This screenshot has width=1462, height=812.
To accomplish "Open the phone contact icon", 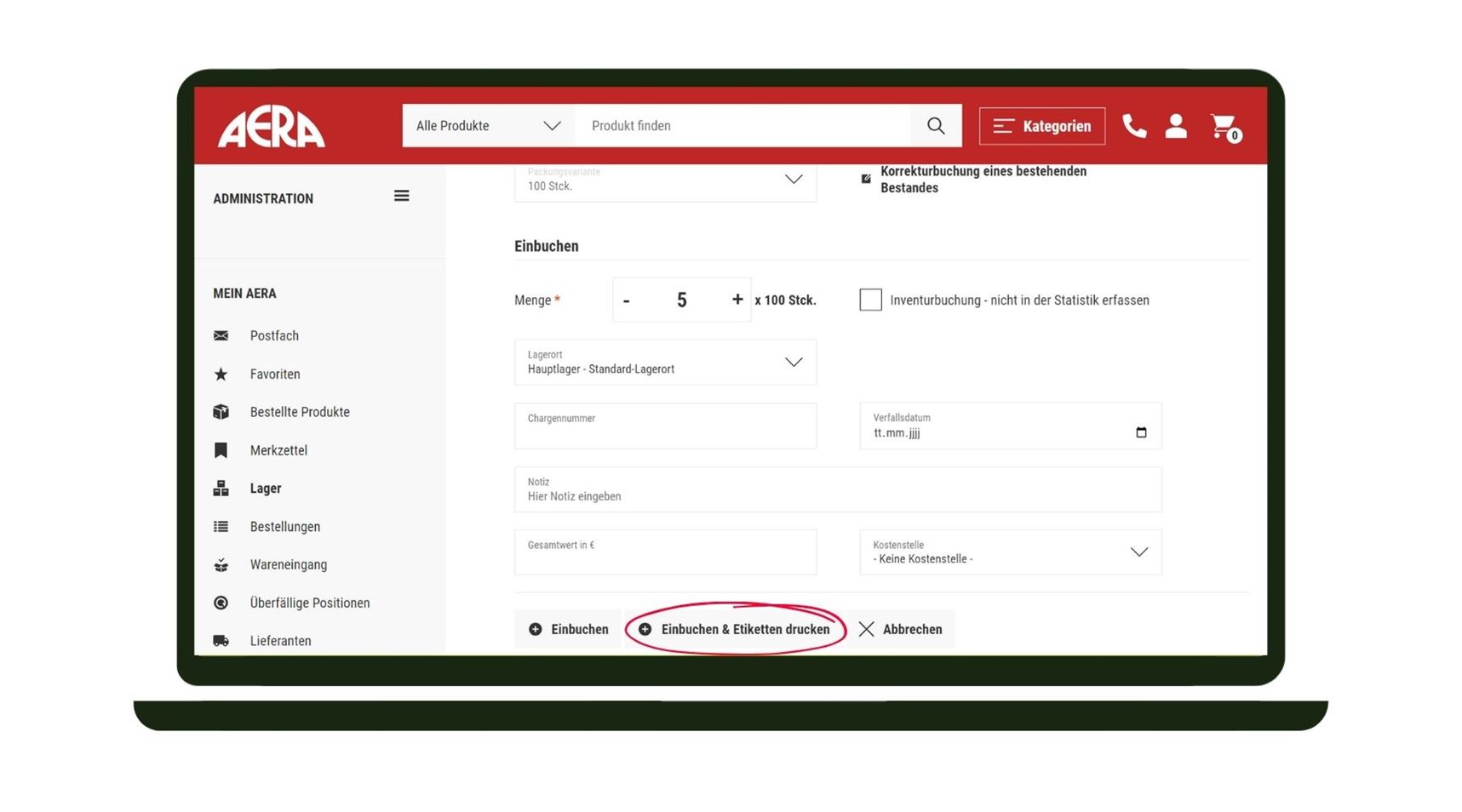I will click(1134, 126).
